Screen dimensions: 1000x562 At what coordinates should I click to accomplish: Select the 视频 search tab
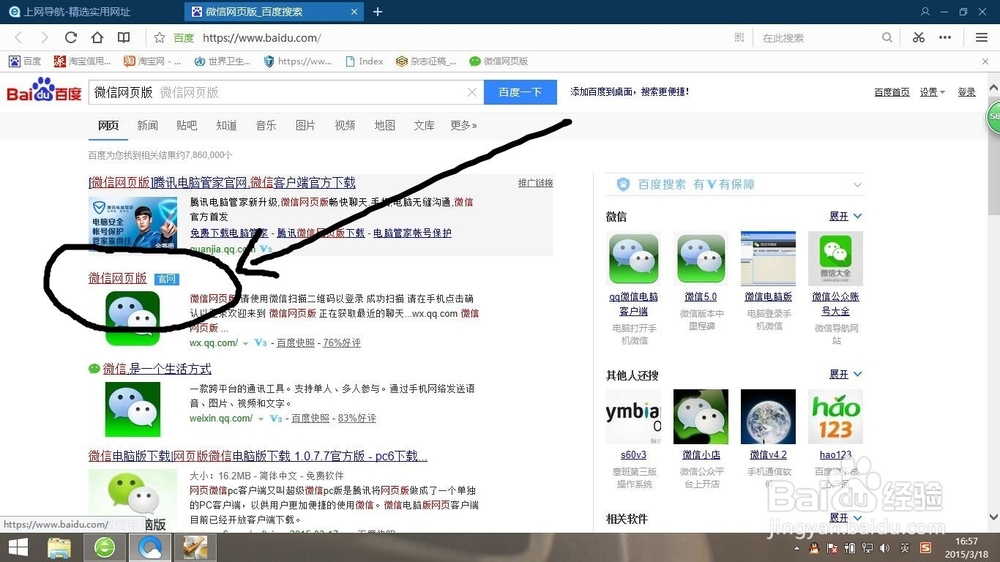point(345,125)
